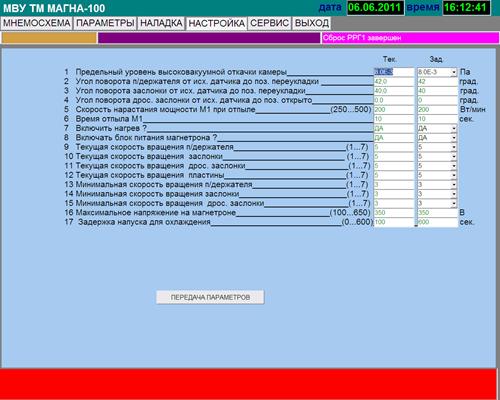Select cooling delay set field on row 17
The image size is (500, 400).
click(x=437, y=222)
